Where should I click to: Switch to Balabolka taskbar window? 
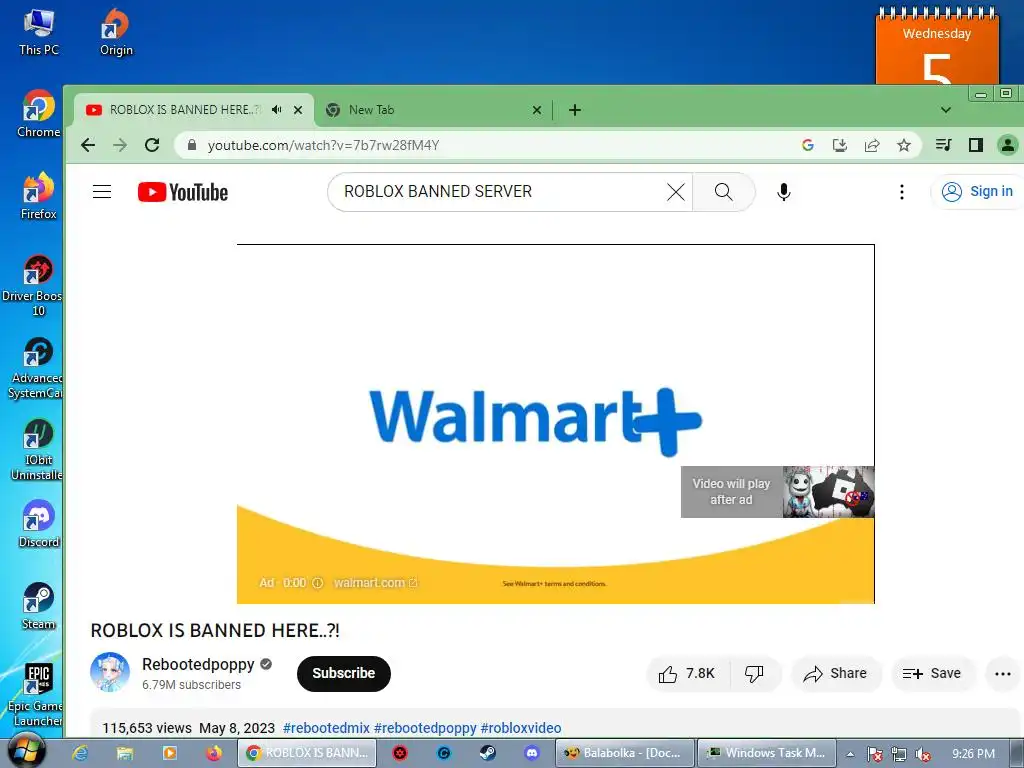tap(624, 753)
